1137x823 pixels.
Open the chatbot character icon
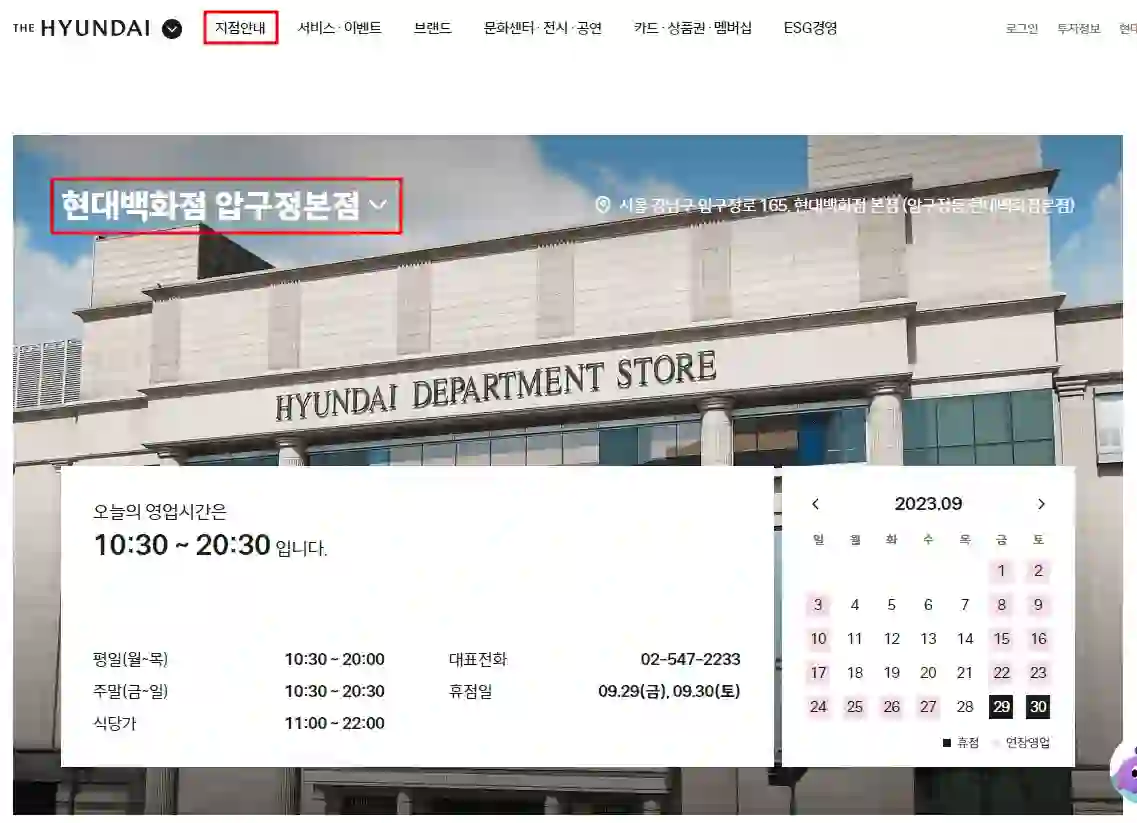point(1125,773)
